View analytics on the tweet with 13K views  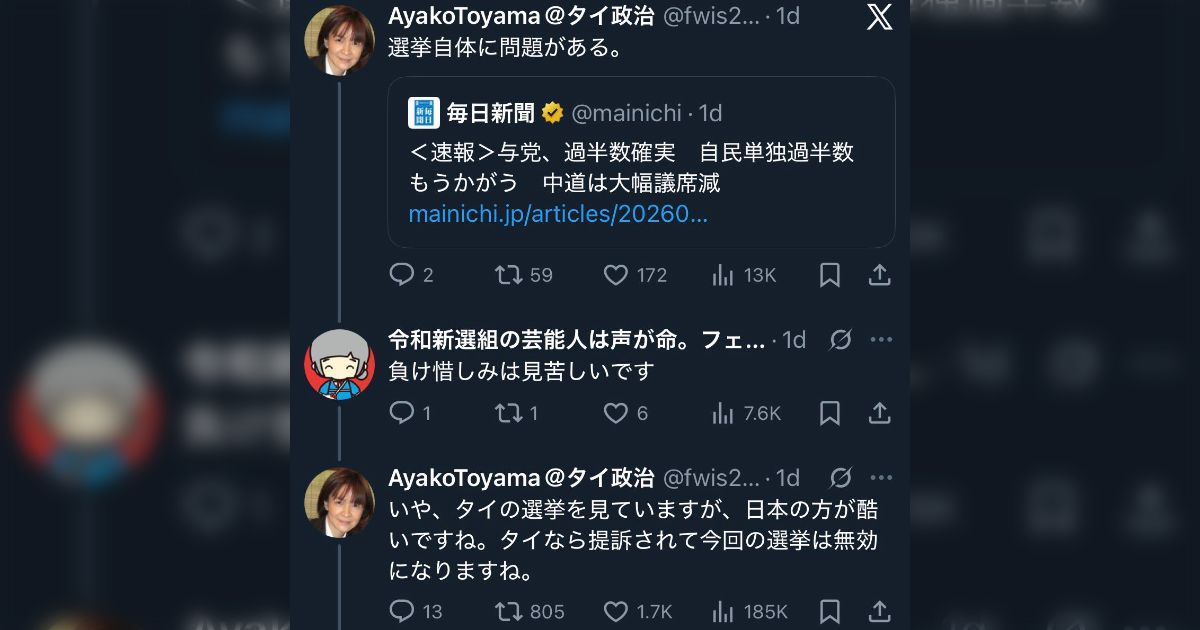tap(722, 274)
